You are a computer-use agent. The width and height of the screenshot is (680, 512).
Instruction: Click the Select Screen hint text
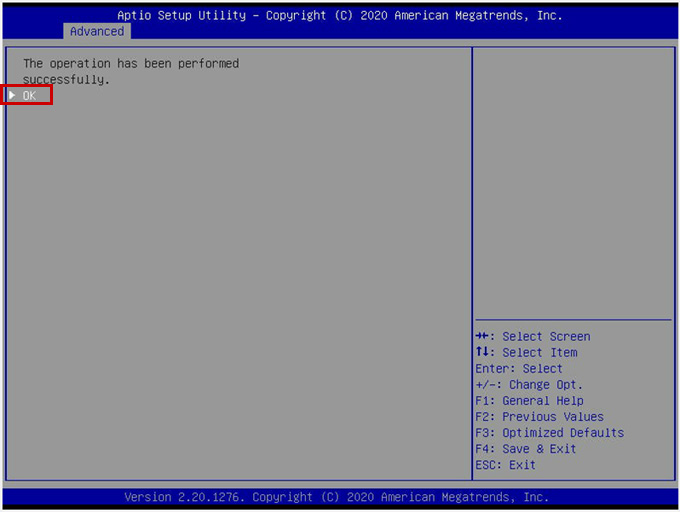pos(546,337)
